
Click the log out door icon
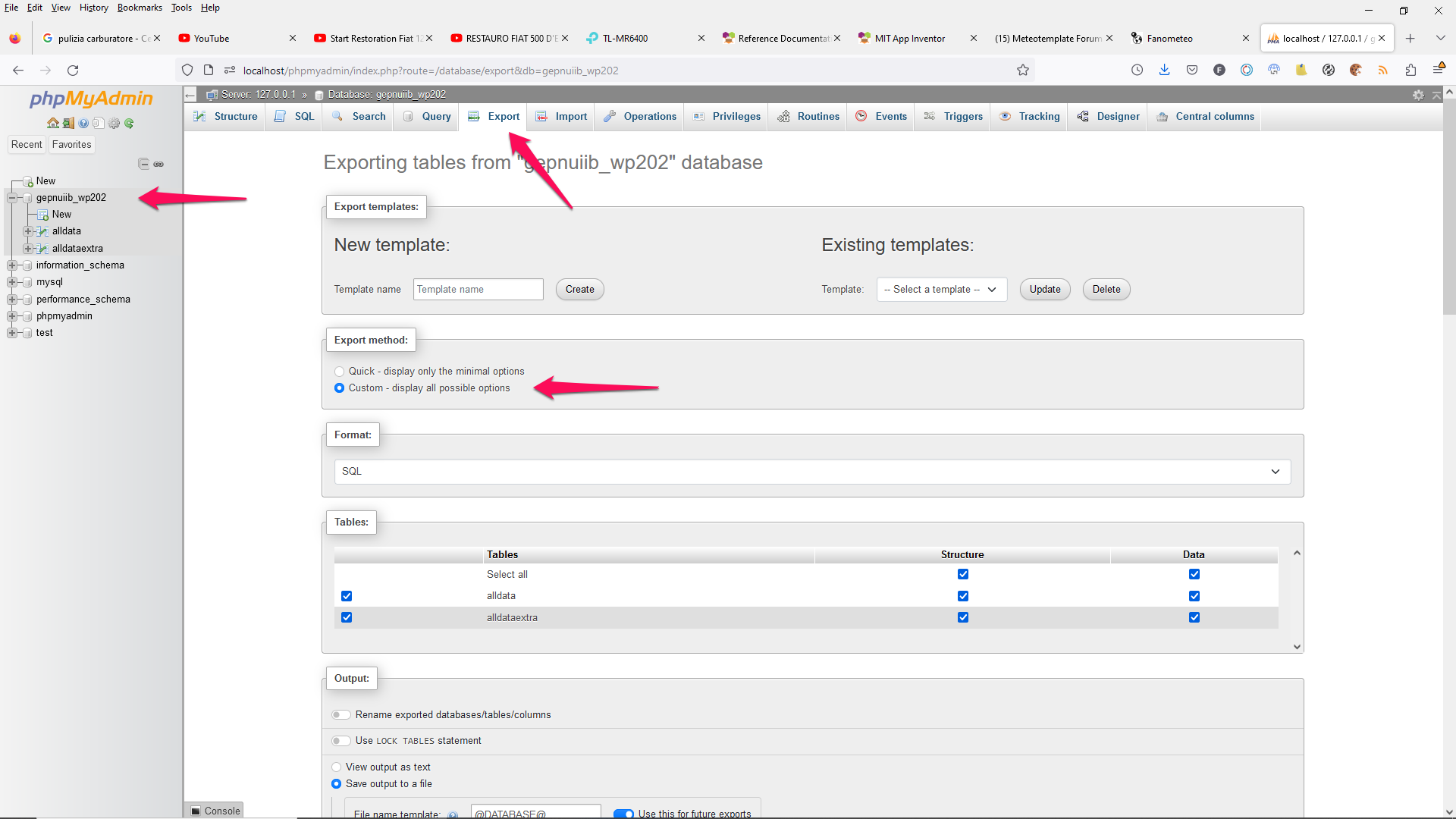[67, 123]
